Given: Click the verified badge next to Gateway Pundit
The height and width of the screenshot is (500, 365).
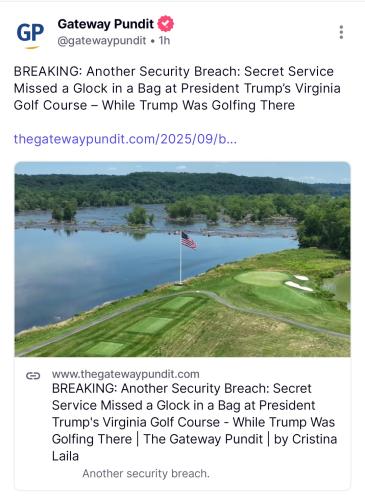Looking at the screenshot, I should pos(166,24).
